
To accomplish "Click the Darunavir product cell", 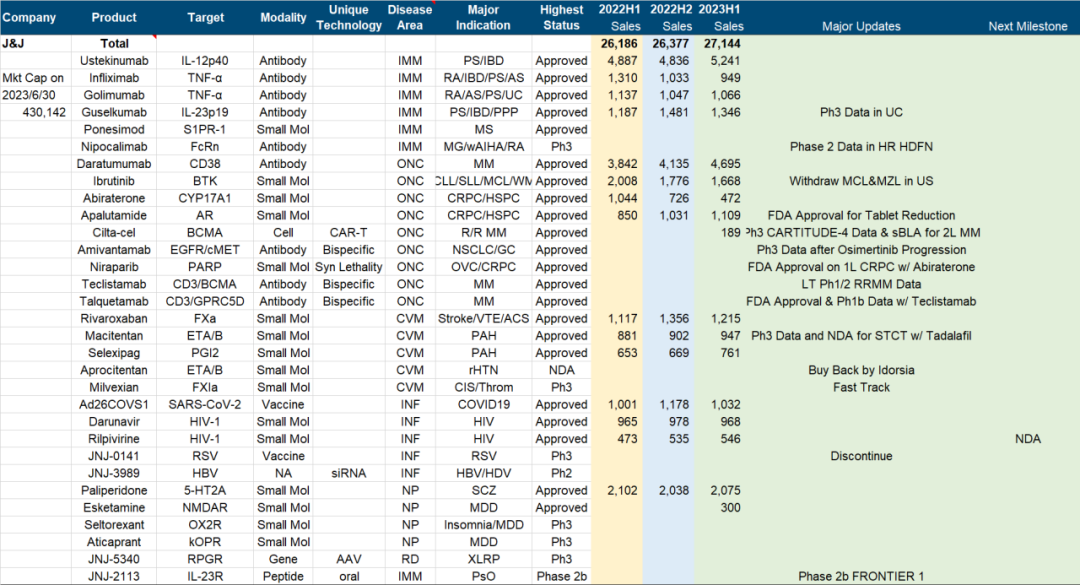I will pyautogui.click(x=114, y=422).
